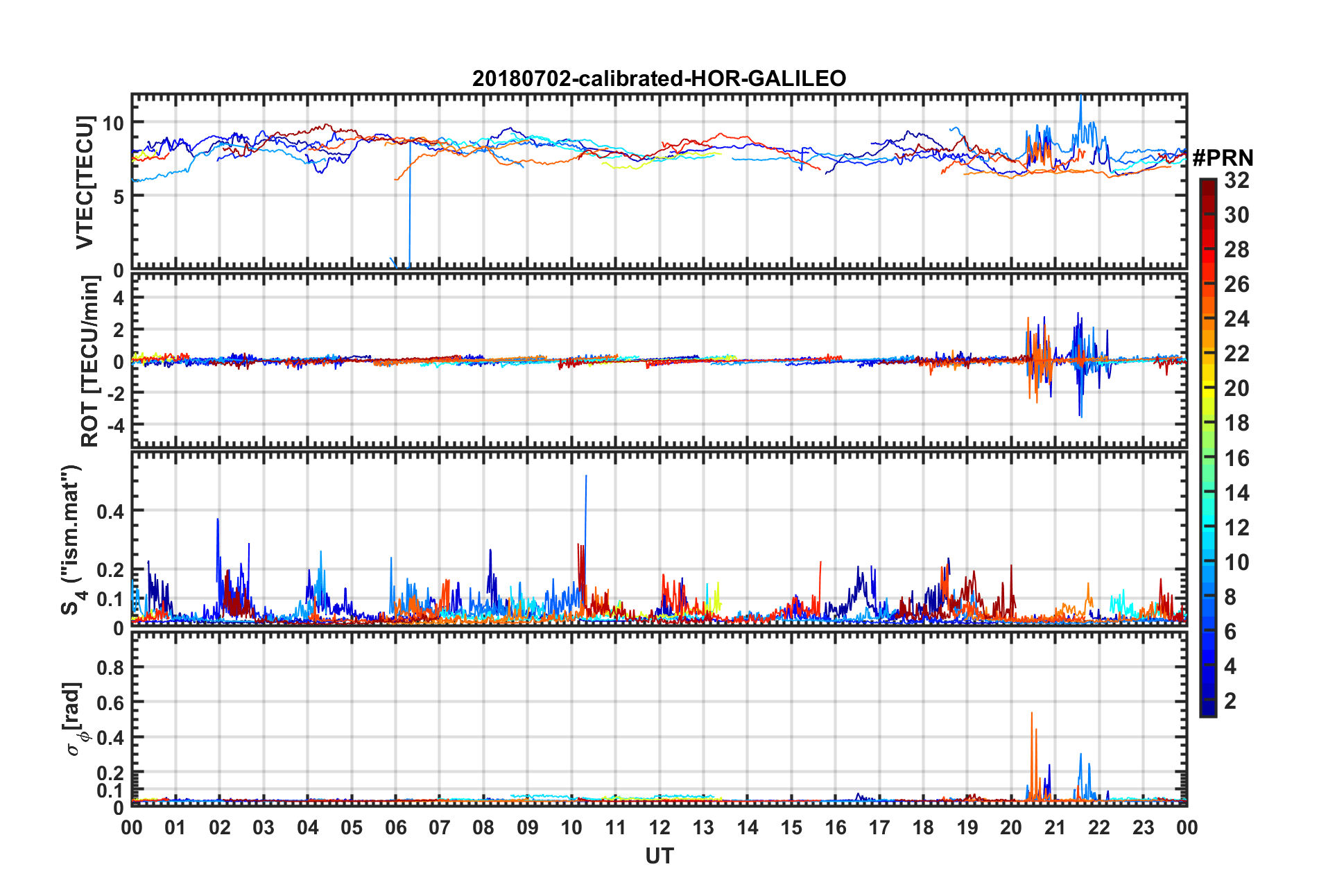
Task: Click x-axis hour label 19
Action: 967,828
